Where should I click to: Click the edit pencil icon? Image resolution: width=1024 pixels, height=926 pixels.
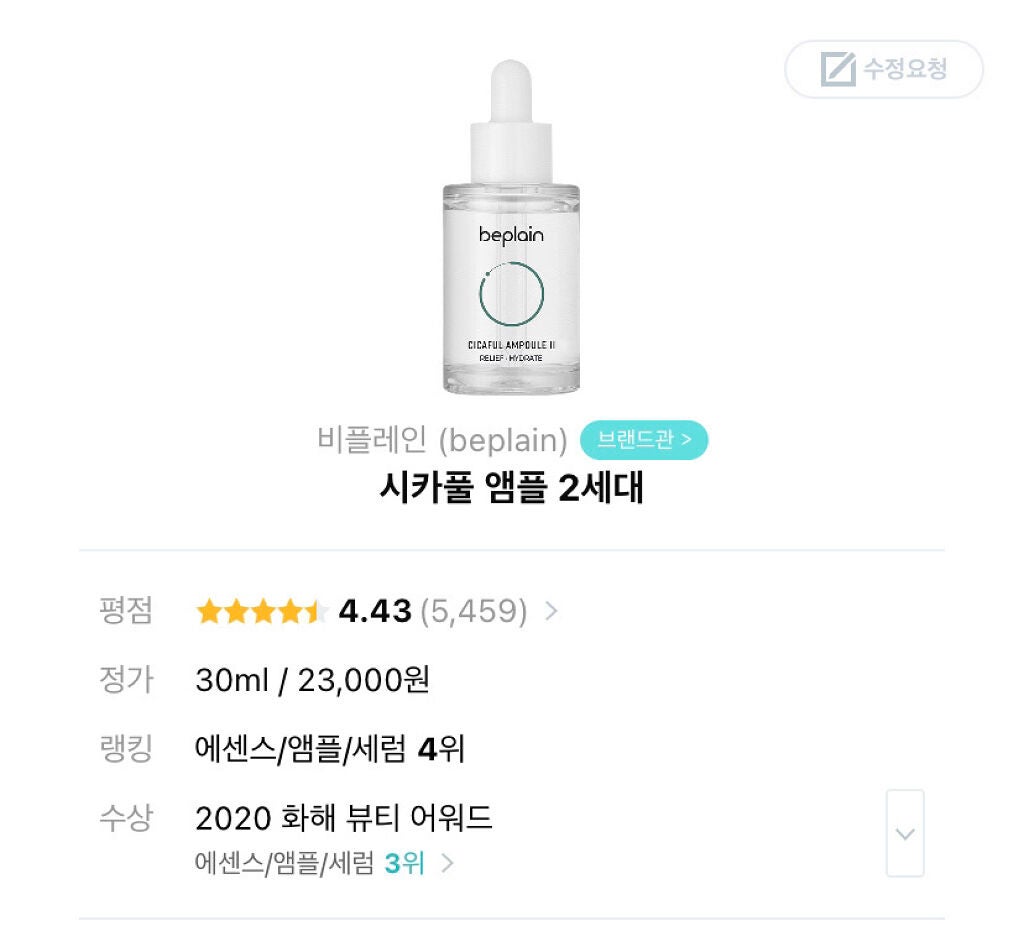(x=838, y=69)
